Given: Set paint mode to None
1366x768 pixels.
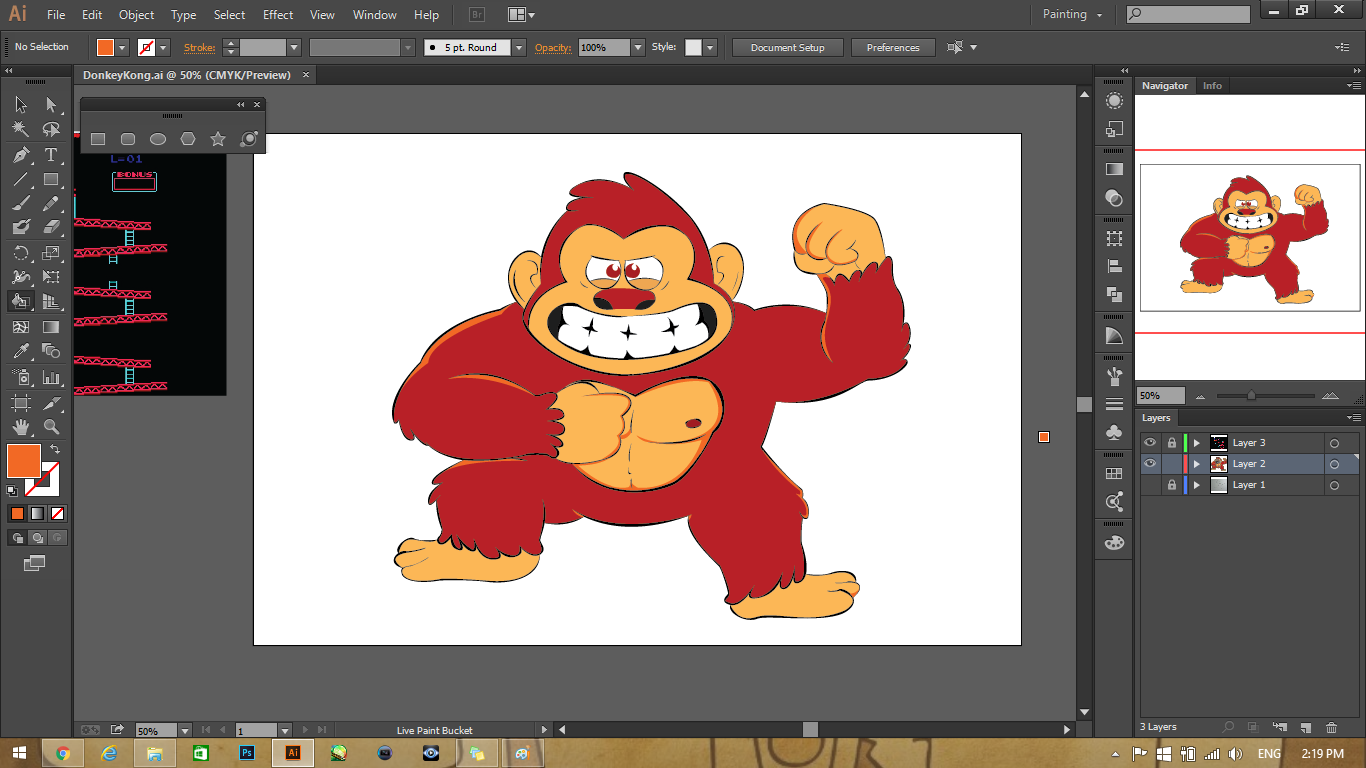Looking at the screenshot, I should (58, 513).
